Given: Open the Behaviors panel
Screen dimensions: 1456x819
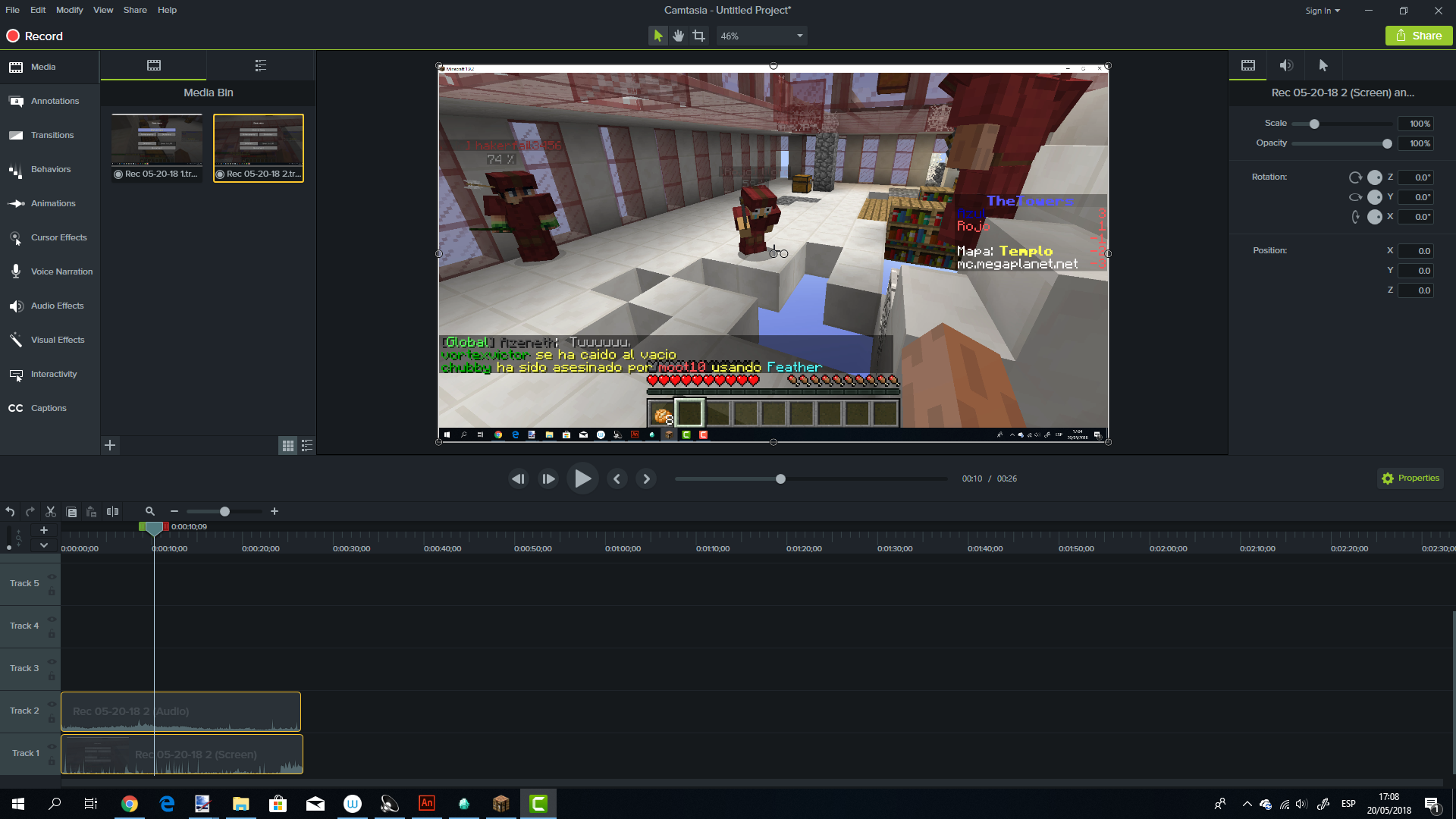Looking at the screenshot, I should tap(49, 169).
